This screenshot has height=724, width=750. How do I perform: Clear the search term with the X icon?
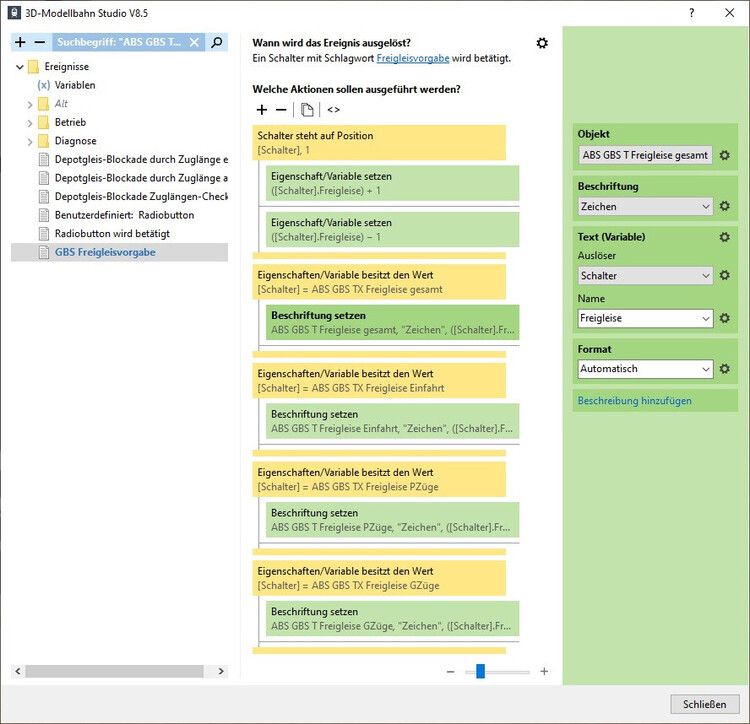coord(194,42)
